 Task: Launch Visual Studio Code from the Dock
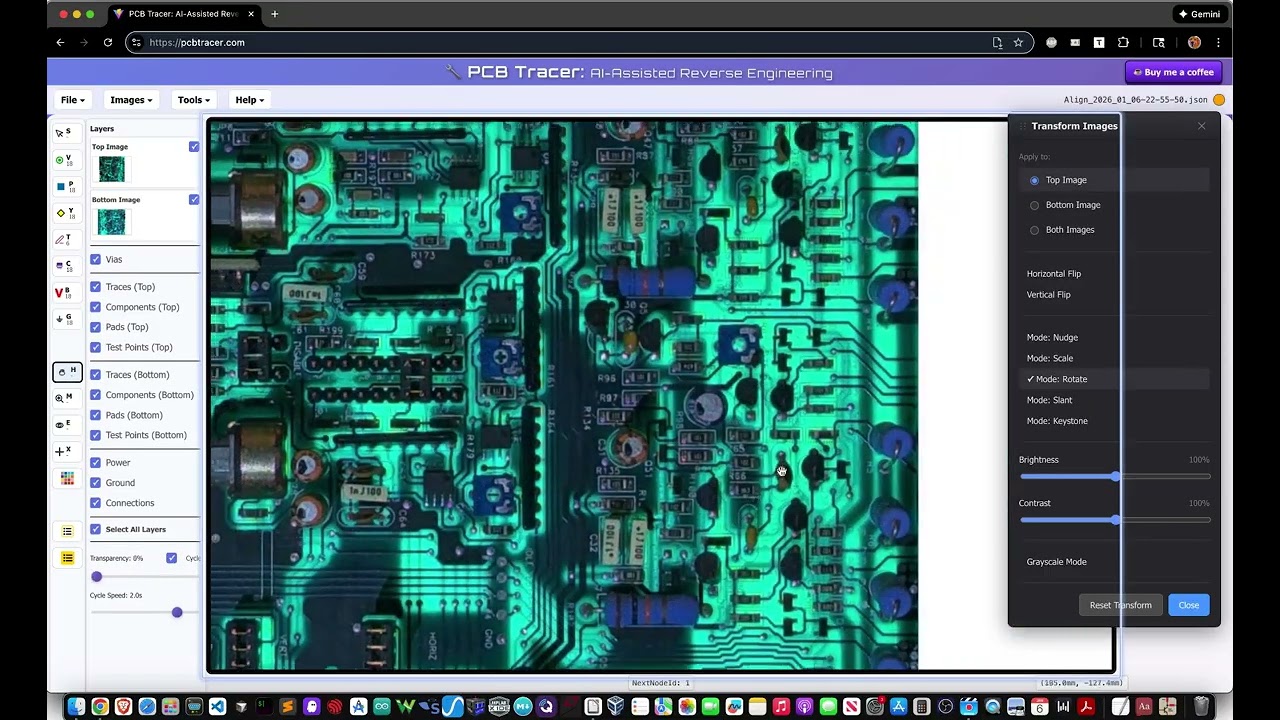pos(217,707)
